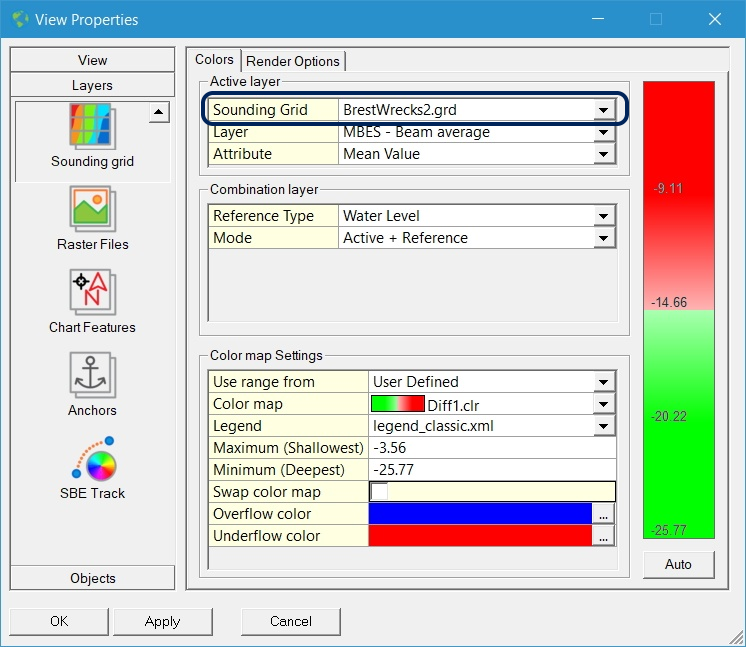Toggle the Swap color map checkbox
This screenshot has width=746, height=647.
pyautogui.click(x=379, y=492)
